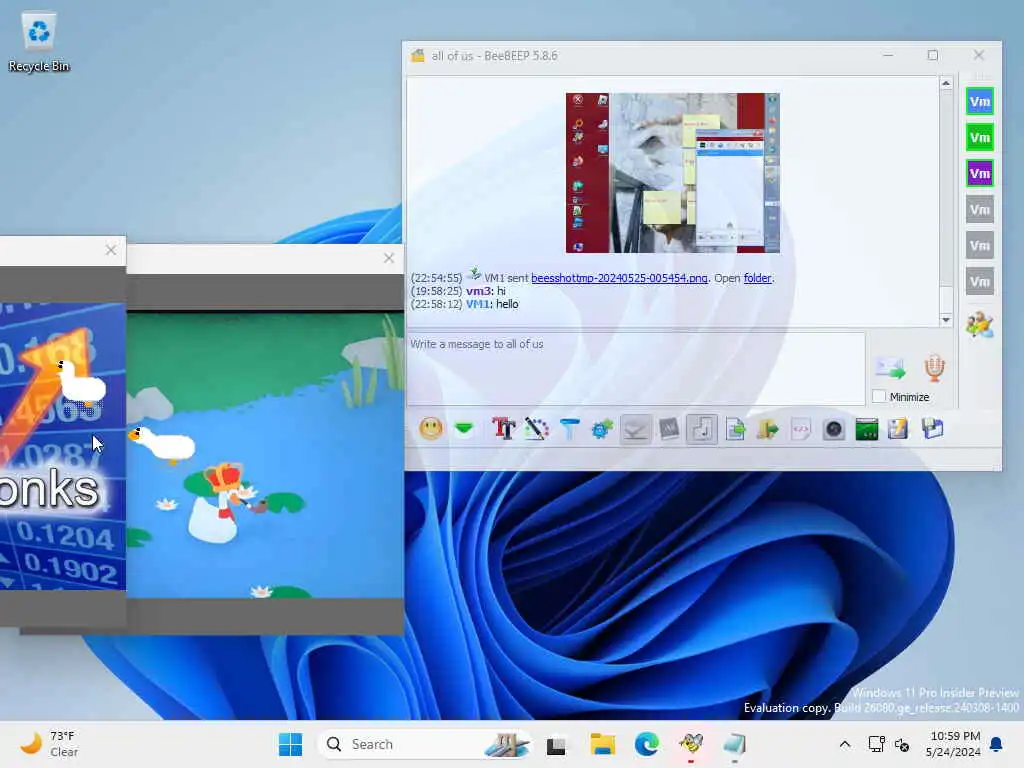Click the group users icon below avatars
1024x768 pixels.
[x=980, y=325]
